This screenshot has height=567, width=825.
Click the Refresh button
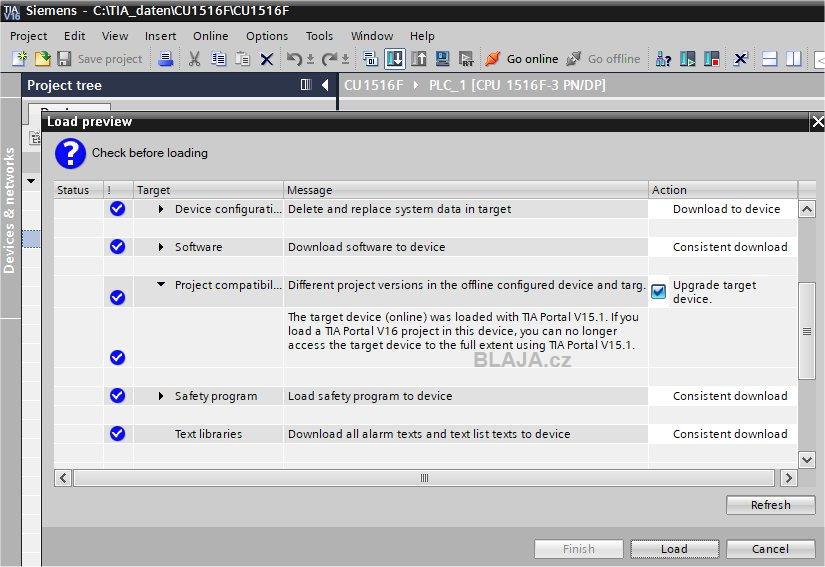(x=771, y=505)
